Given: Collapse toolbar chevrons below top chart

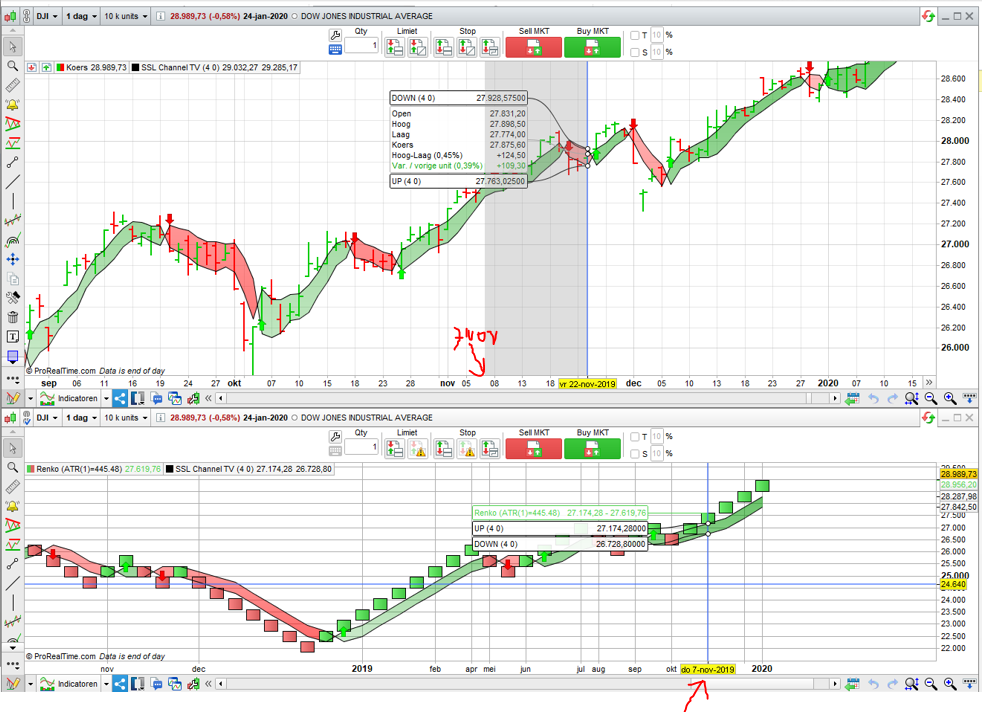Looking at the screenshot, I should [209, 398].
